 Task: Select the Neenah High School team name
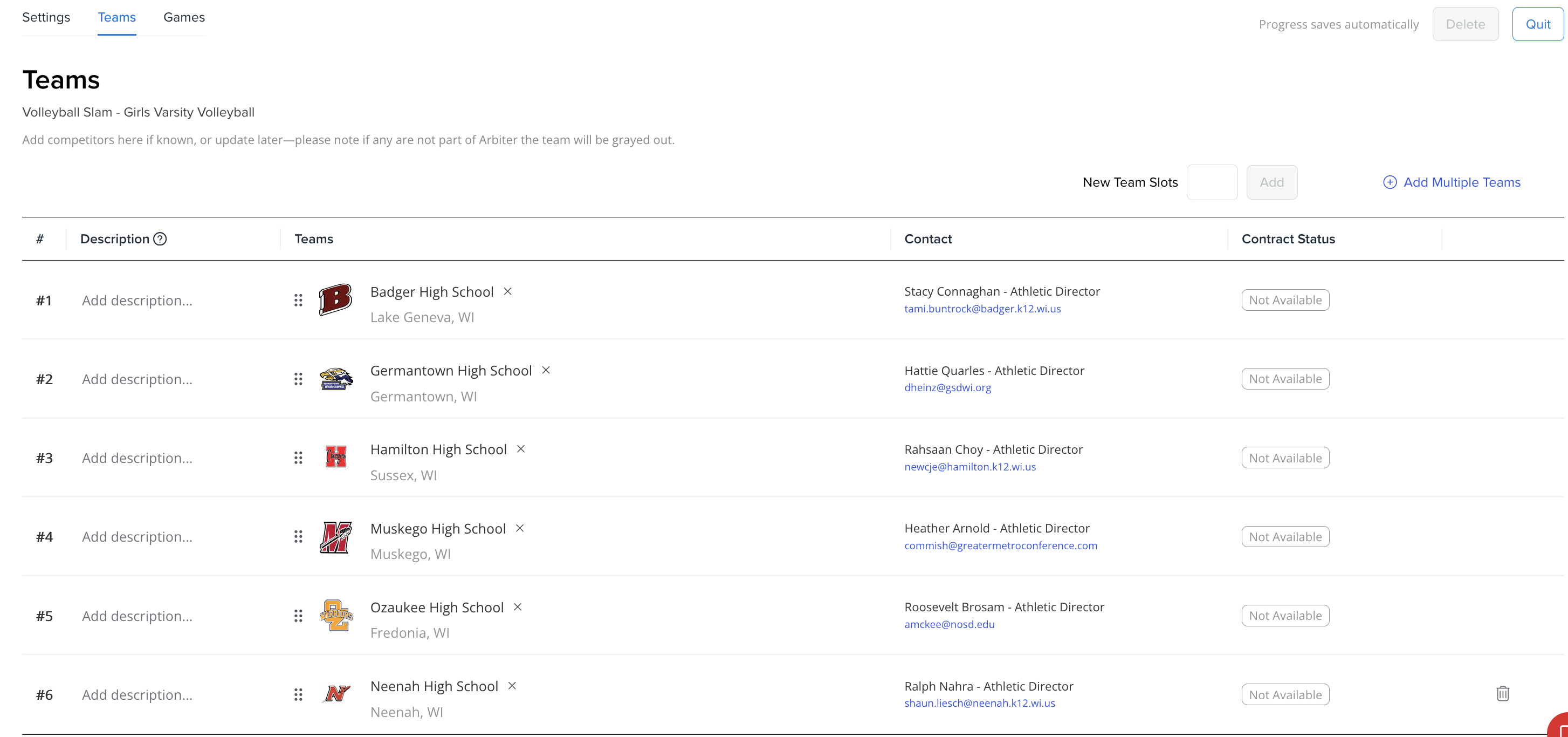(435, 686)
